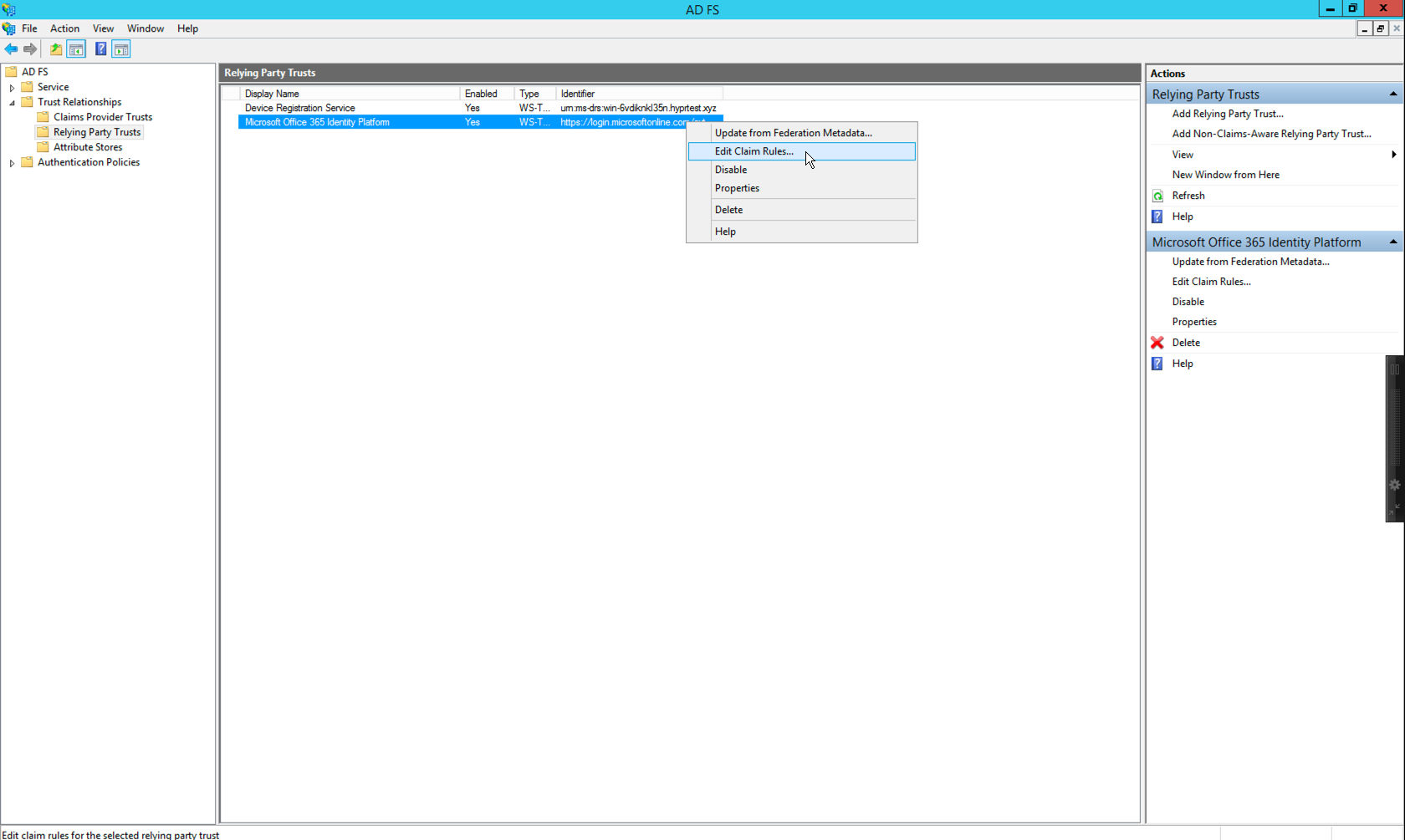The width and height of the screenshot is (1405, 840).
Task: Click Disable in the Actions pane
Action: 1188,302
